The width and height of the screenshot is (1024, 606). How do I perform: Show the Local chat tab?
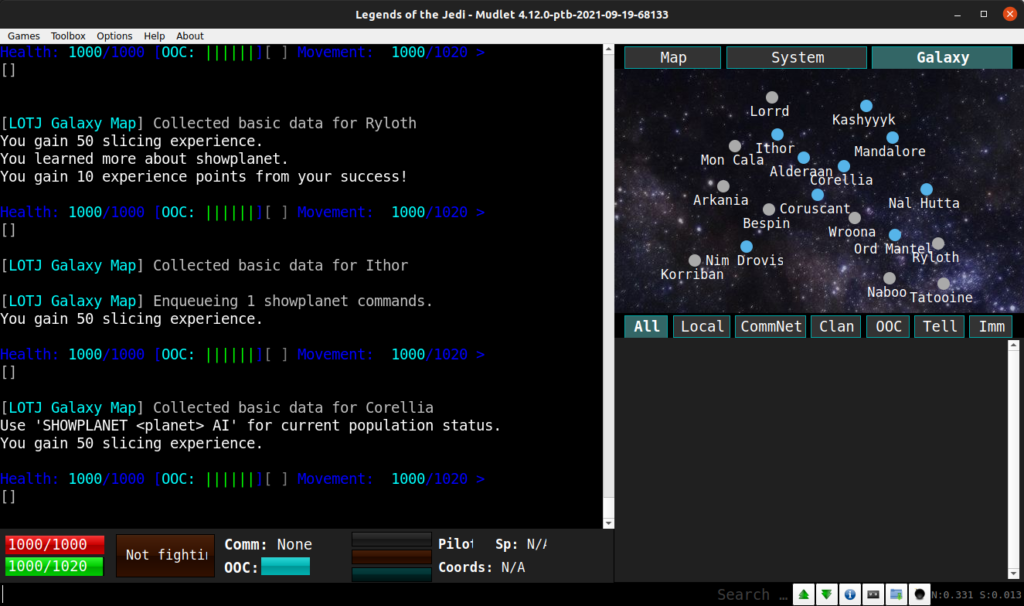pyautogui.click(x=702, y=327)
